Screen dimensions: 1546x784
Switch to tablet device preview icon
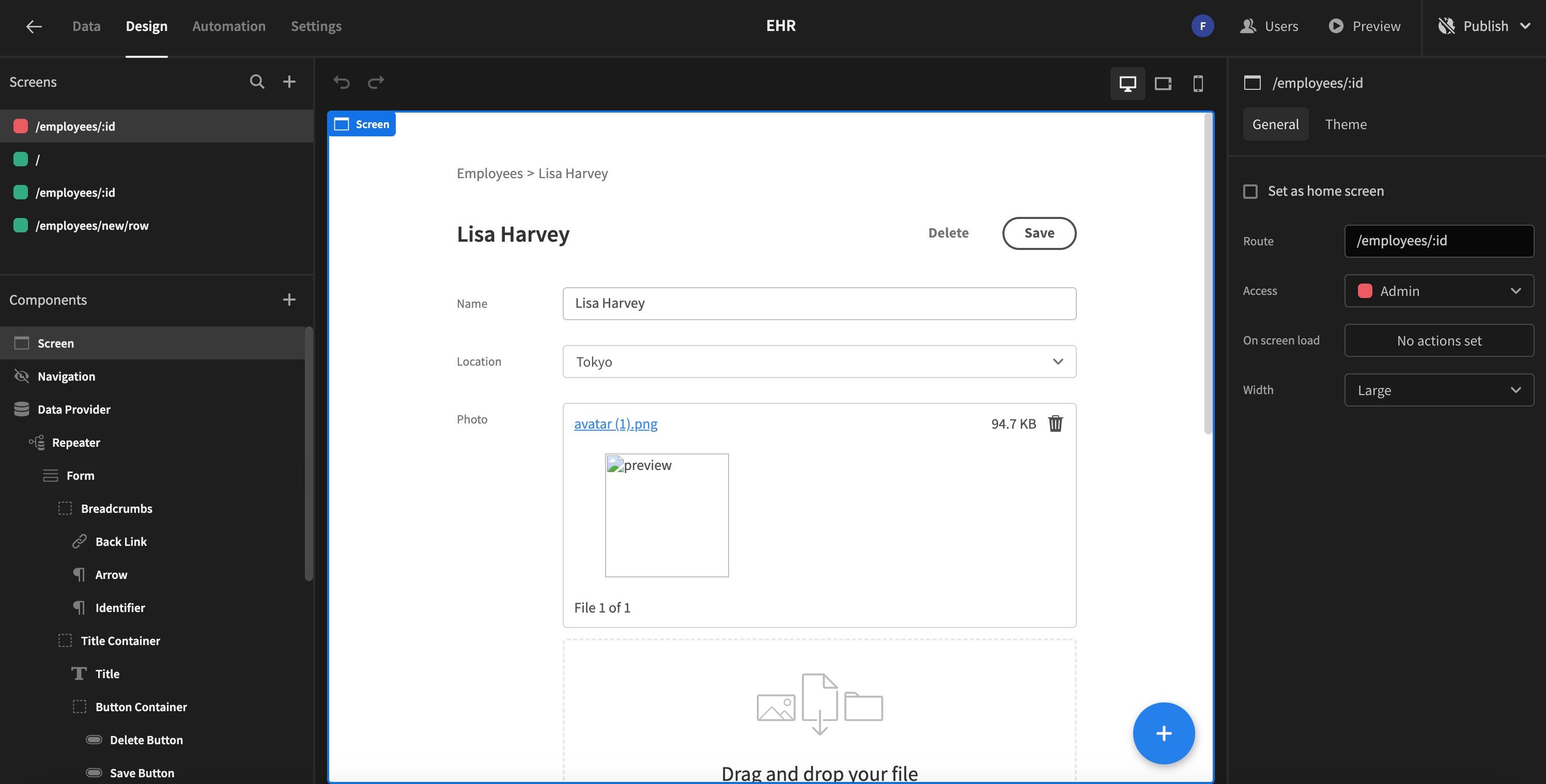pyautogui.click(x=1163, y=83)
